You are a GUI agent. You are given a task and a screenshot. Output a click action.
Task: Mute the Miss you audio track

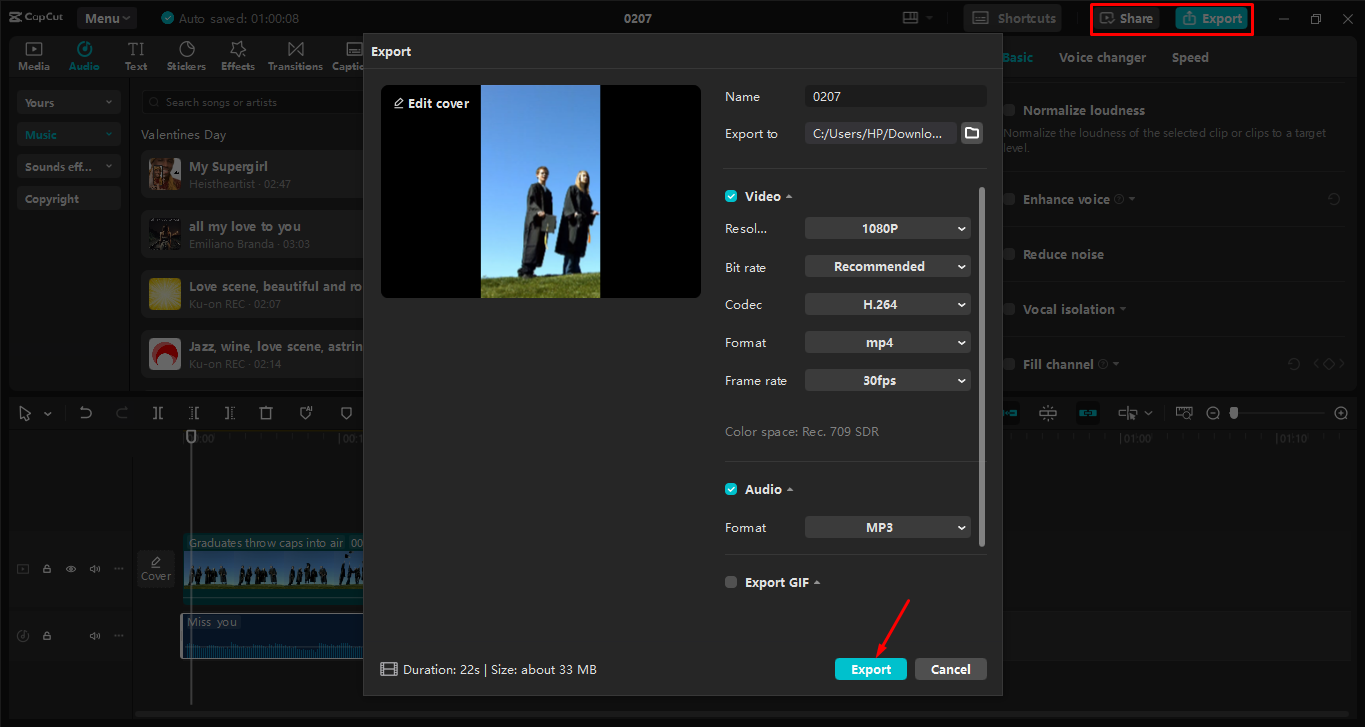point(94,635)
